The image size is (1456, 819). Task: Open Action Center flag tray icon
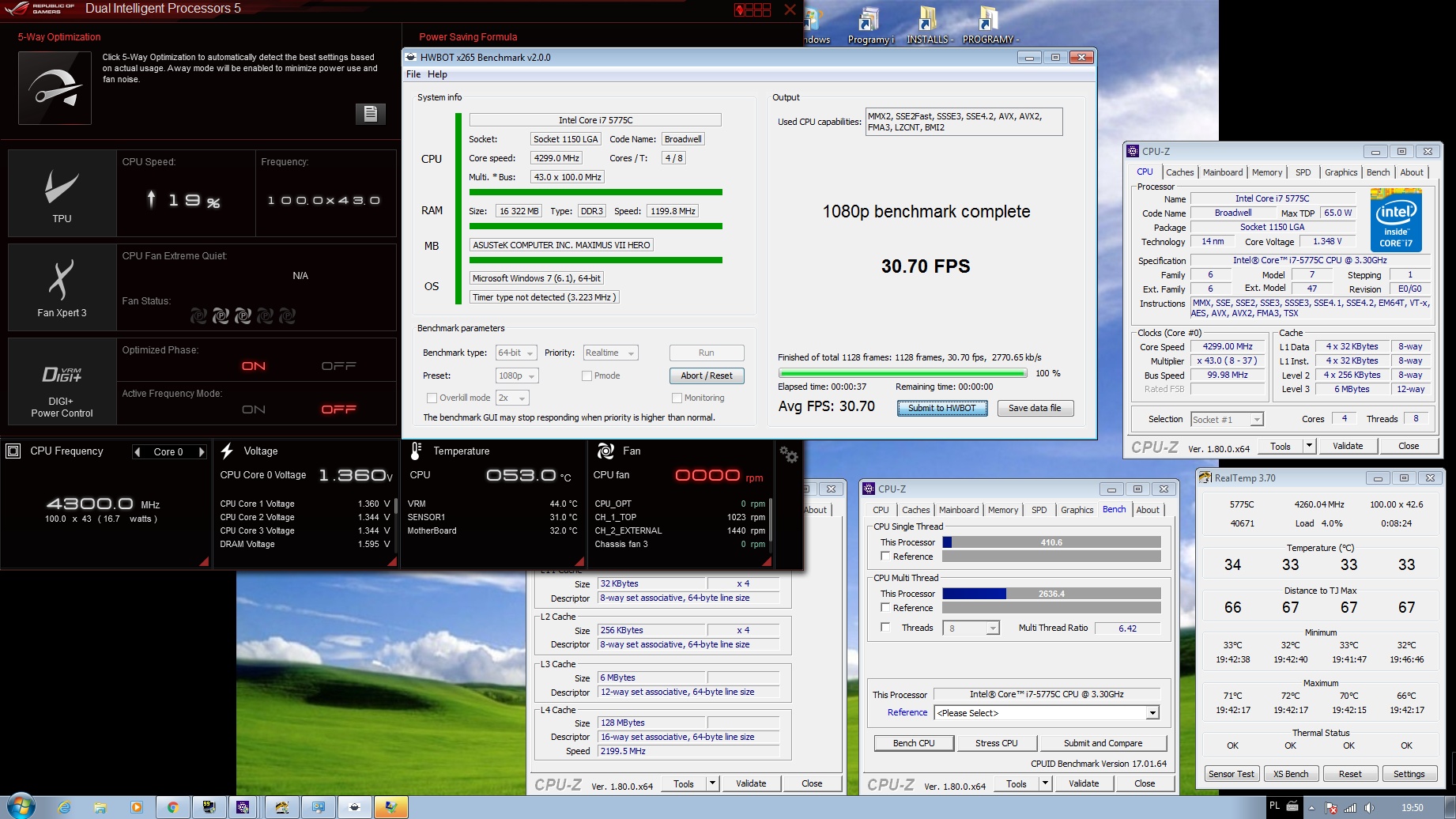click(x=1331, y=808)
